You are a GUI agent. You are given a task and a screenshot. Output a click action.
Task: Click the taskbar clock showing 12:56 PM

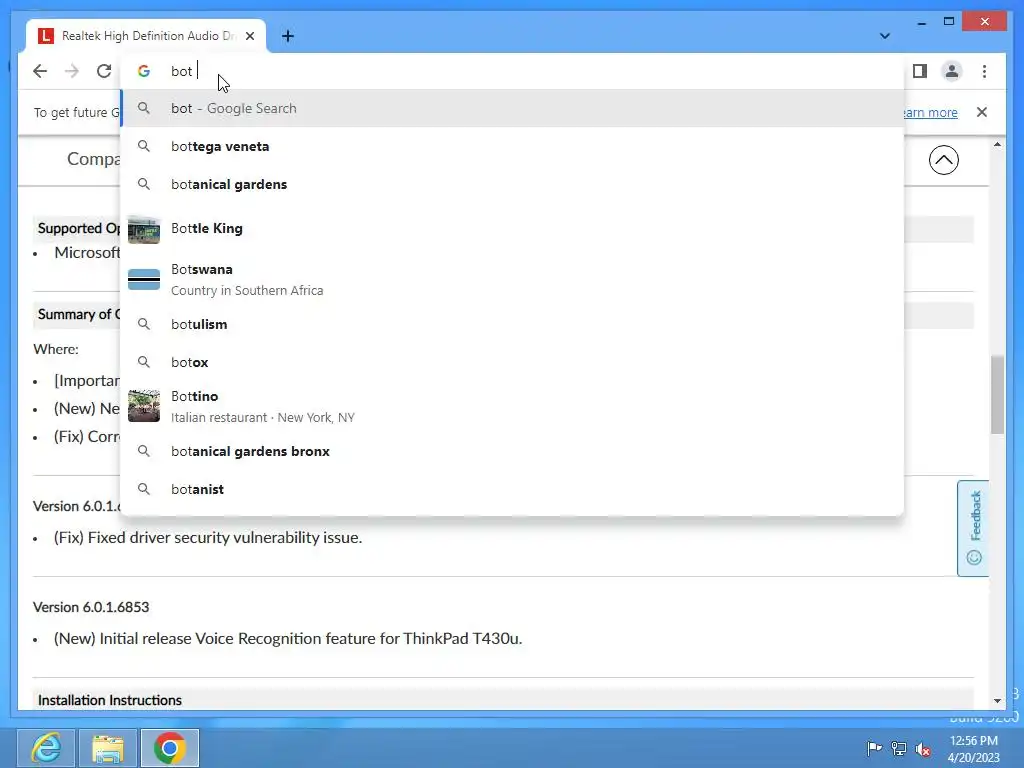point(973,748)
